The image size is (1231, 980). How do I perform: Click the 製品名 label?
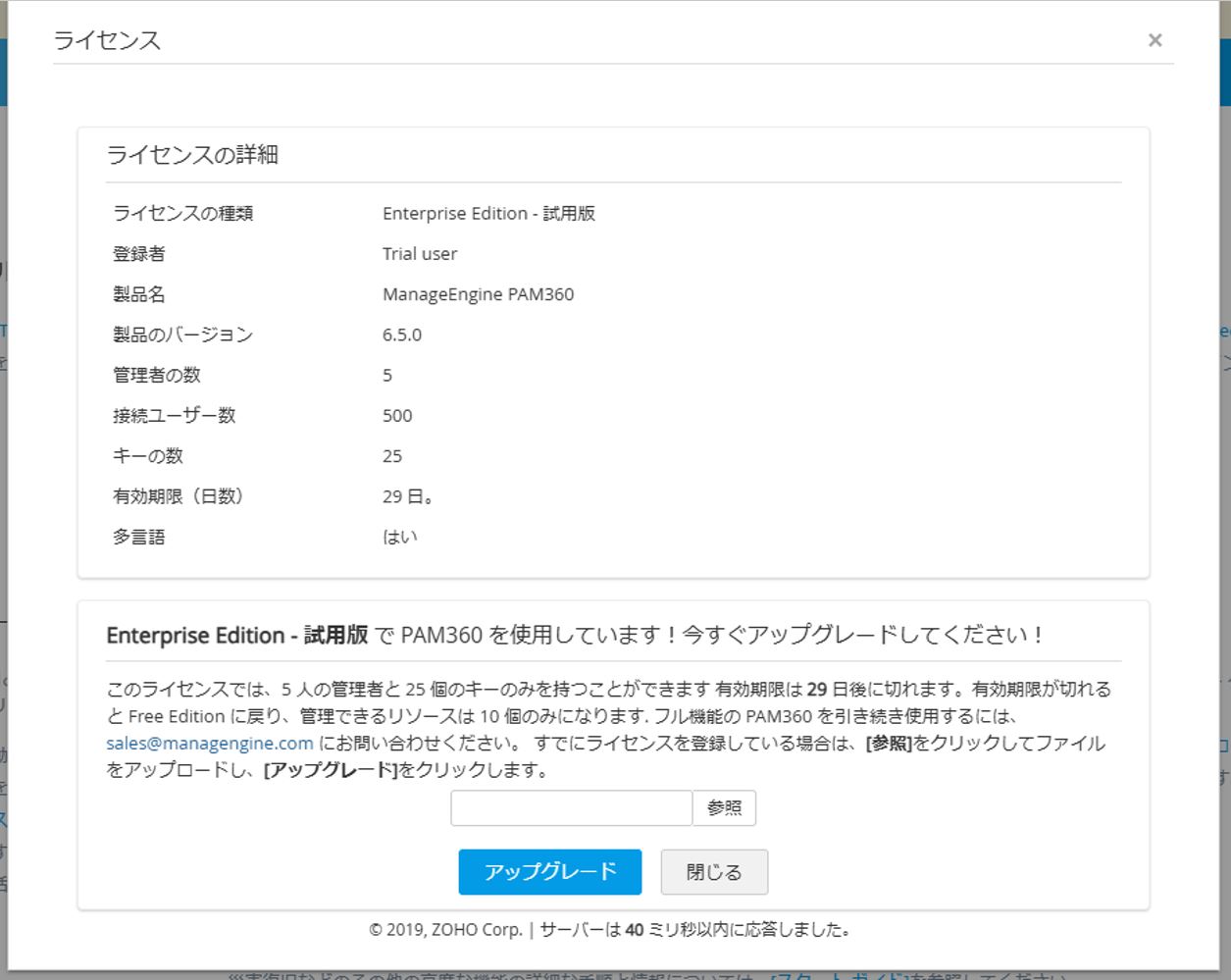click(138, 293)
